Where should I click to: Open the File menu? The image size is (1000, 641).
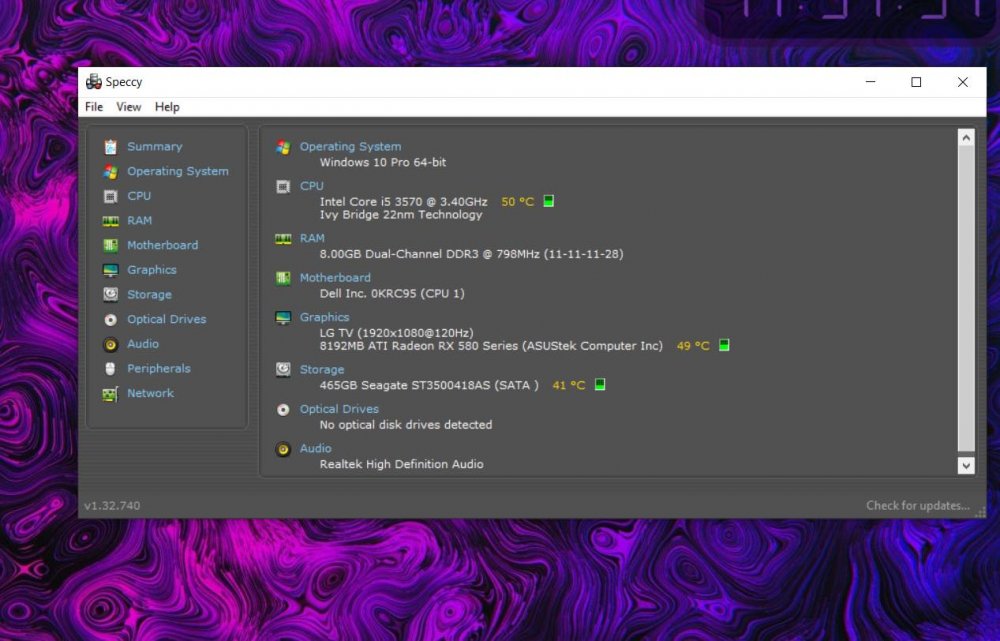click(x=94, y=107)
